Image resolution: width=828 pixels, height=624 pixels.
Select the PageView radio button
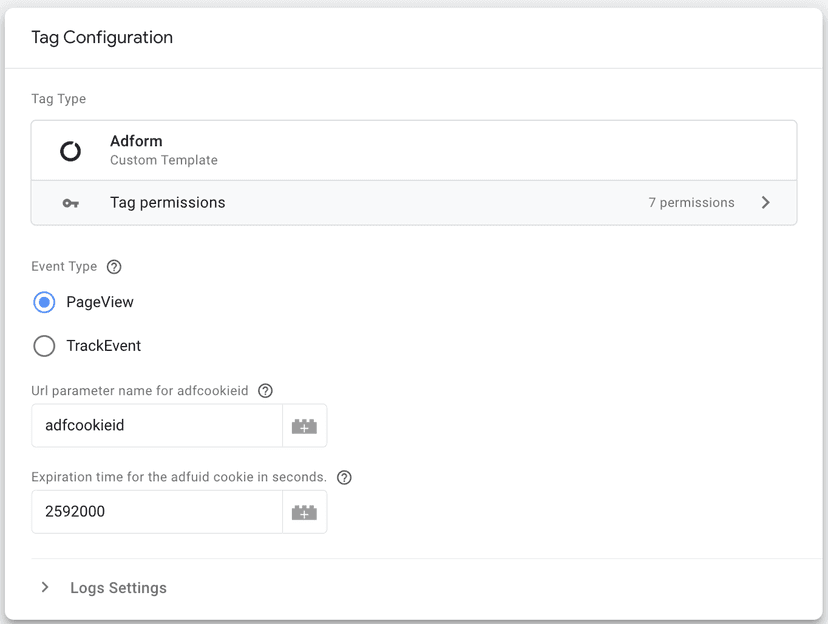click(x=44, y=301)
